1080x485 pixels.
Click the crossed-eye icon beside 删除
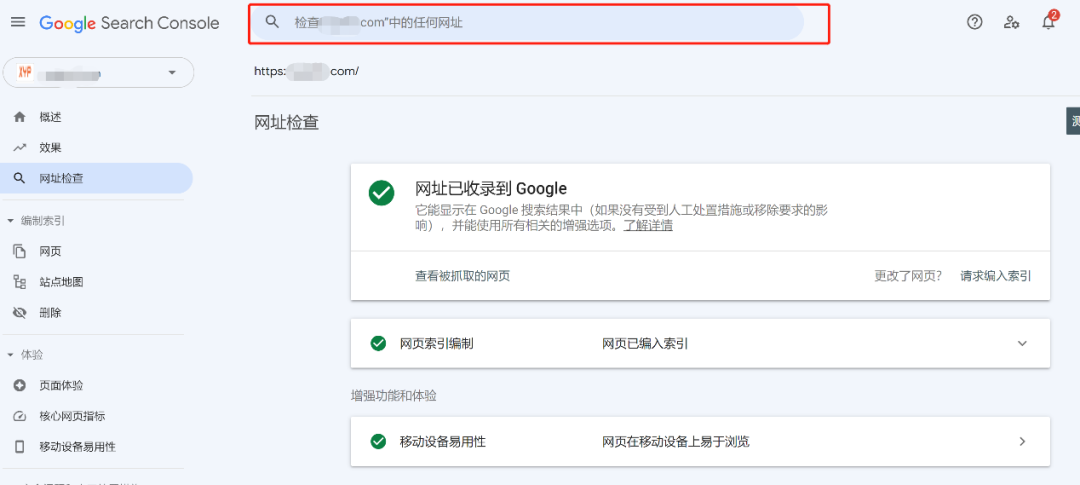point(19,313)
